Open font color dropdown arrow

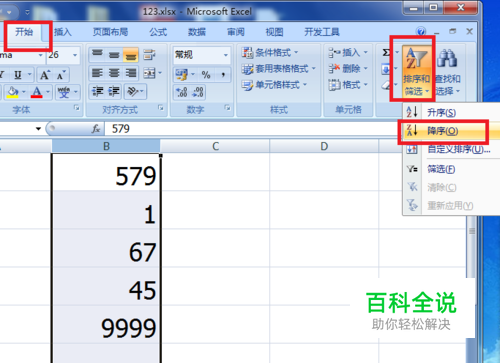48,92
